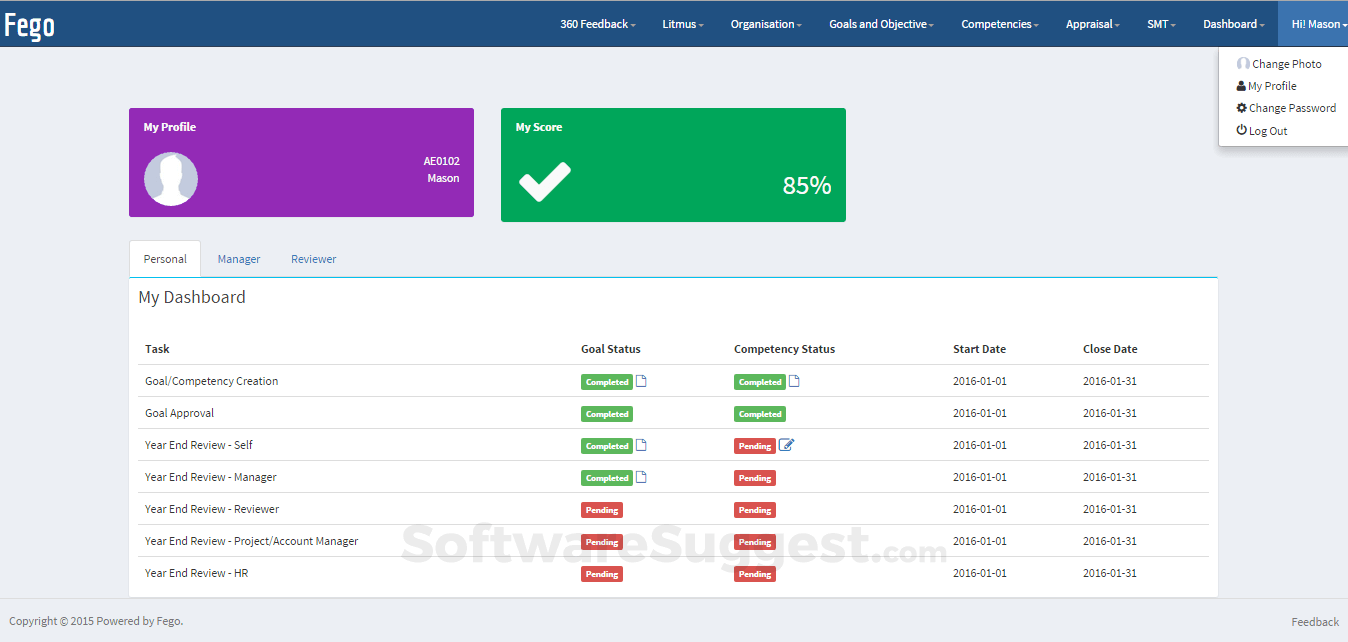Click document icon beside Goal/Competency Creation goal status
Screen dimensions: 1348x642
click(642, 381)
